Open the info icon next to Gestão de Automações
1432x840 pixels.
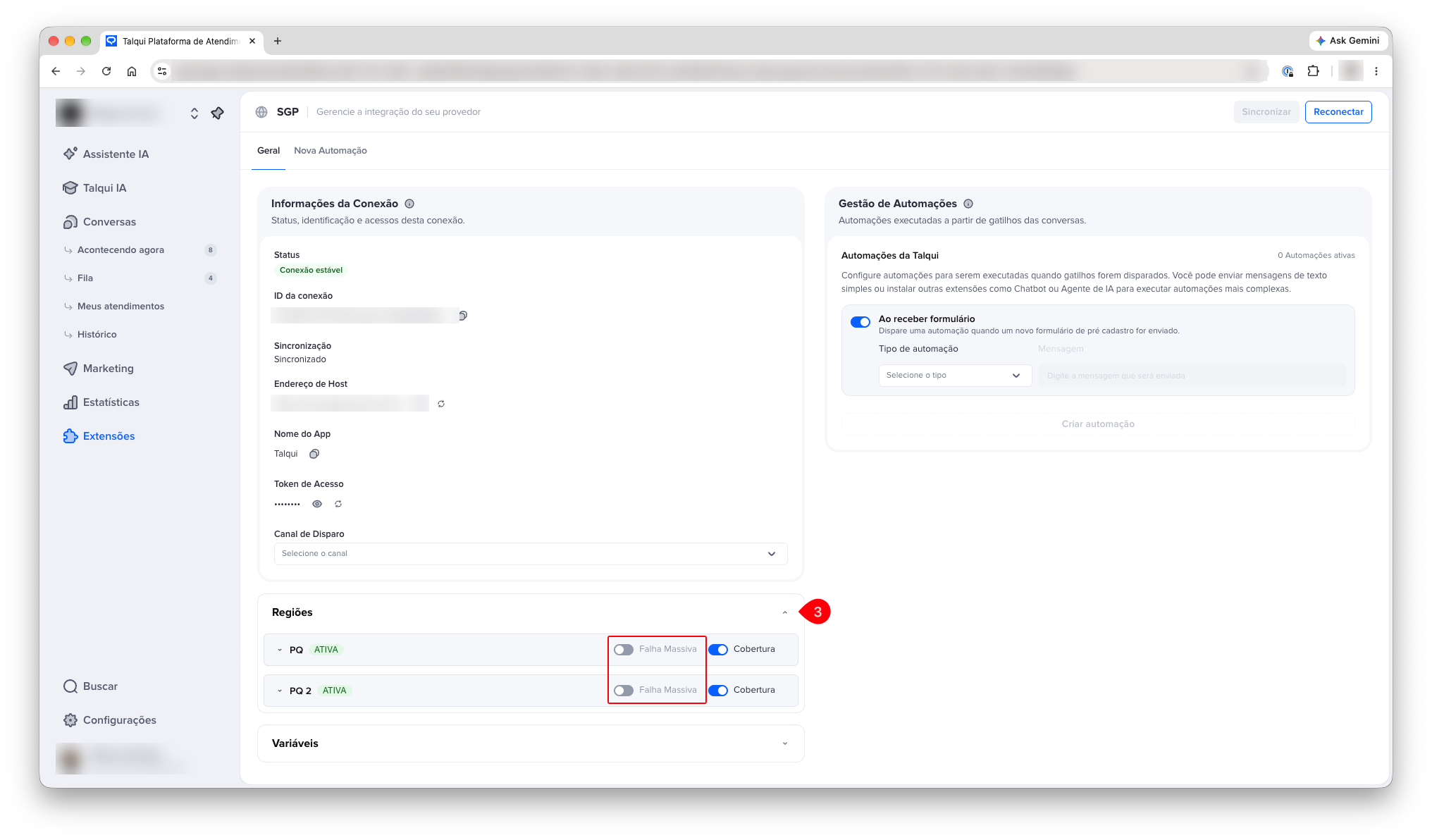pos(968,204)
